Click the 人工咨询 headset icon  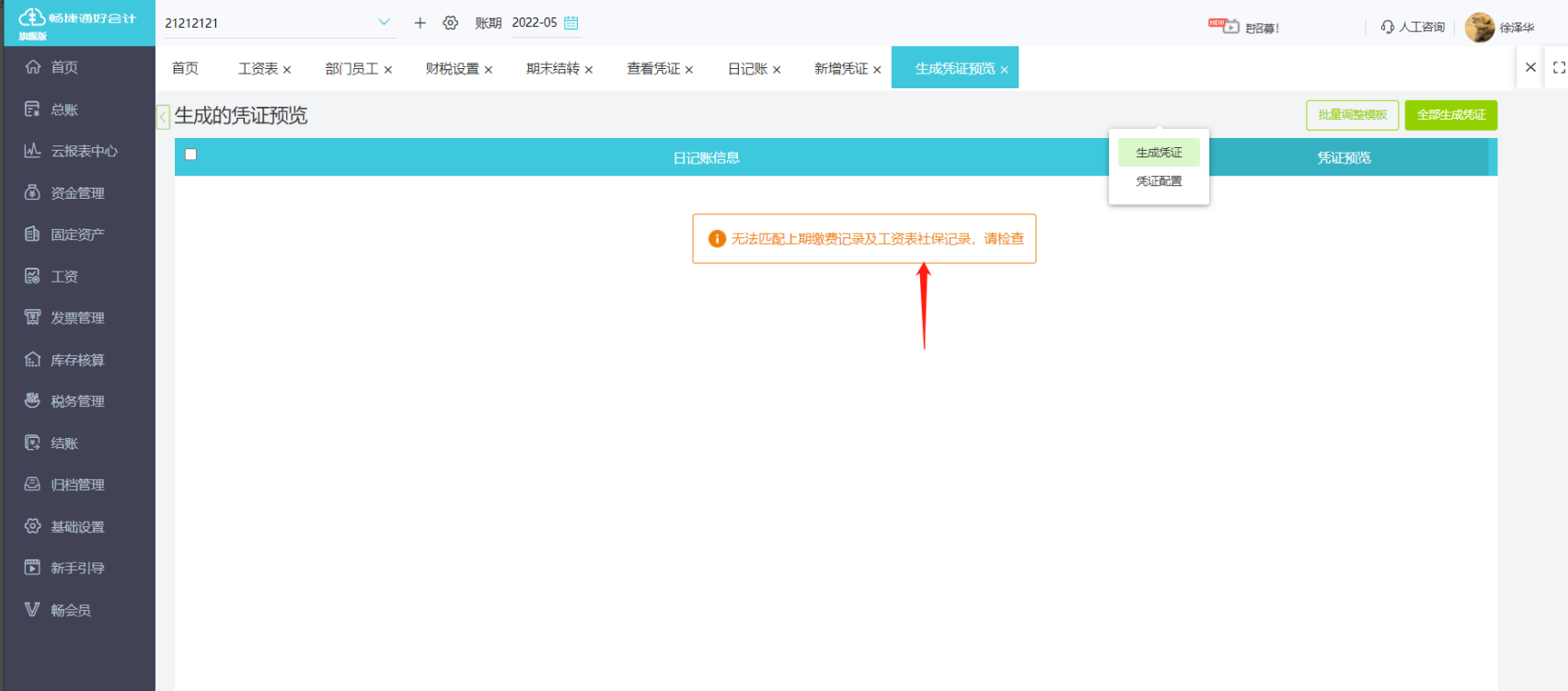1388,27
